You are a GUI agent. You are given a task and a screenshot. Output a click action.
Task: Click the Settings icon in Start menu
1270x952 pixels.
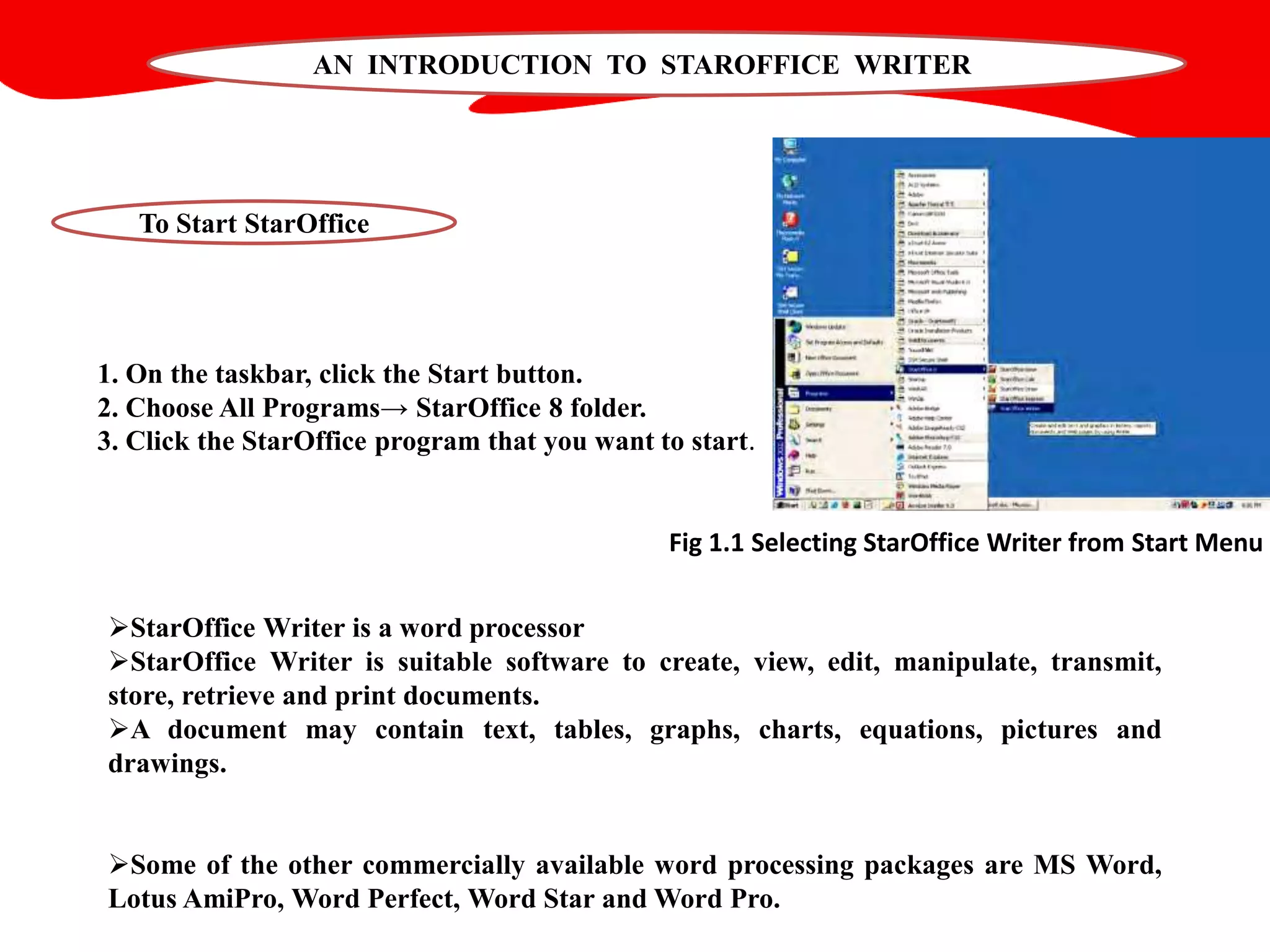[x=794, y=425]
